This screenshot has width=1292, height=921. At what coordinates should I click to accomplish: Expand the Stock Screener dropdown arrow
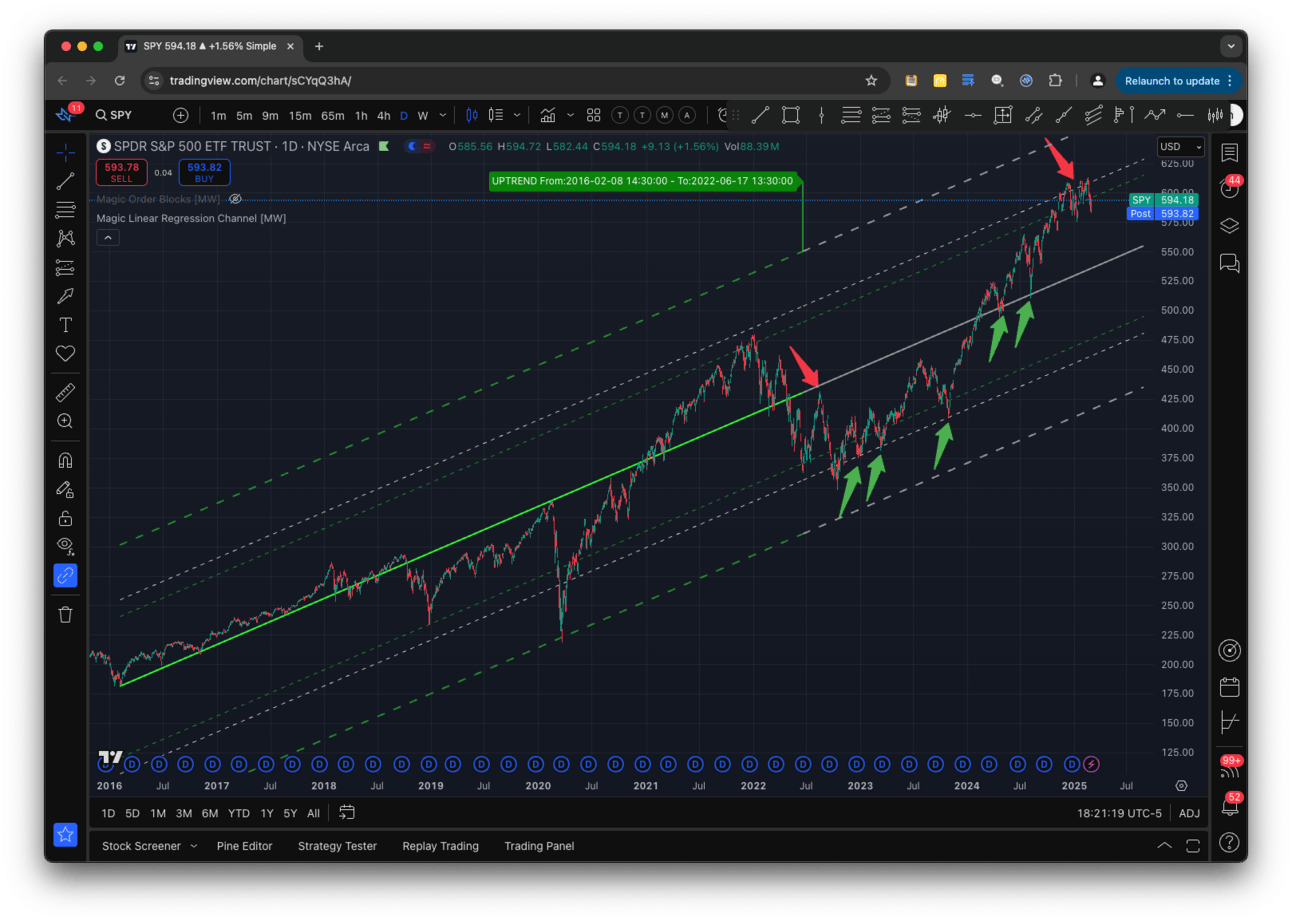coord(194,846)
